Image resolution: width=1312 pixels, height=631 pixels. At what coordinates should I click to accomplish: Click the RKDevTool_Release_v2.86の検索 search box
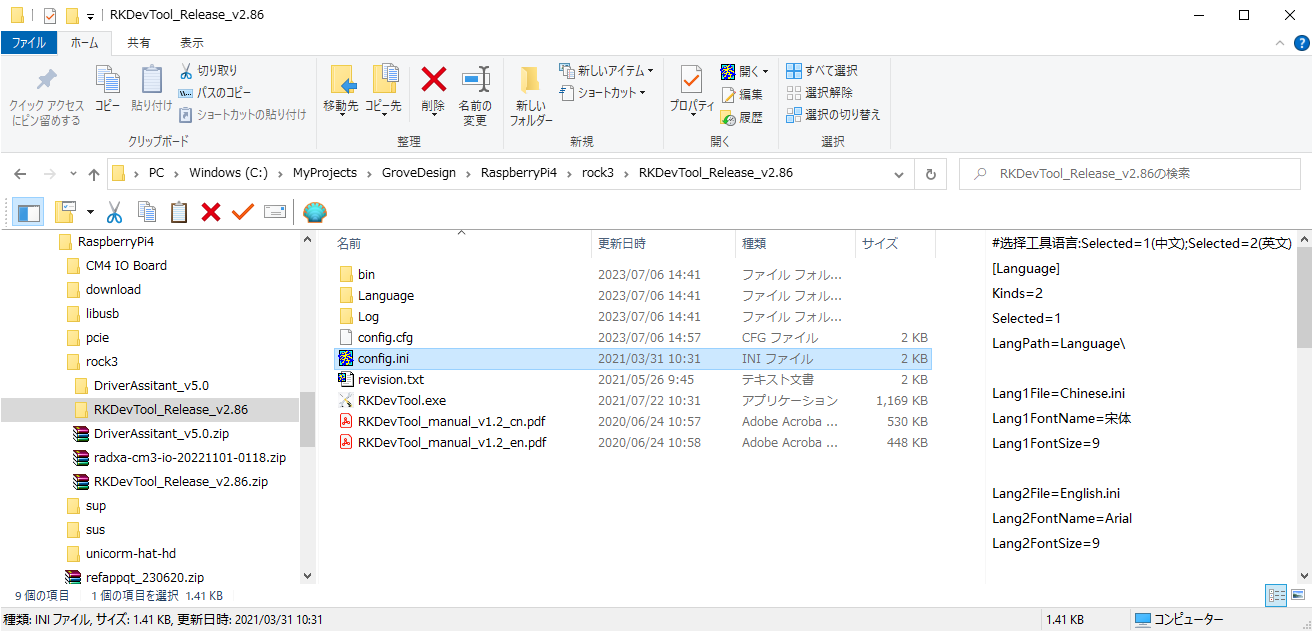tap(1132, 173)
